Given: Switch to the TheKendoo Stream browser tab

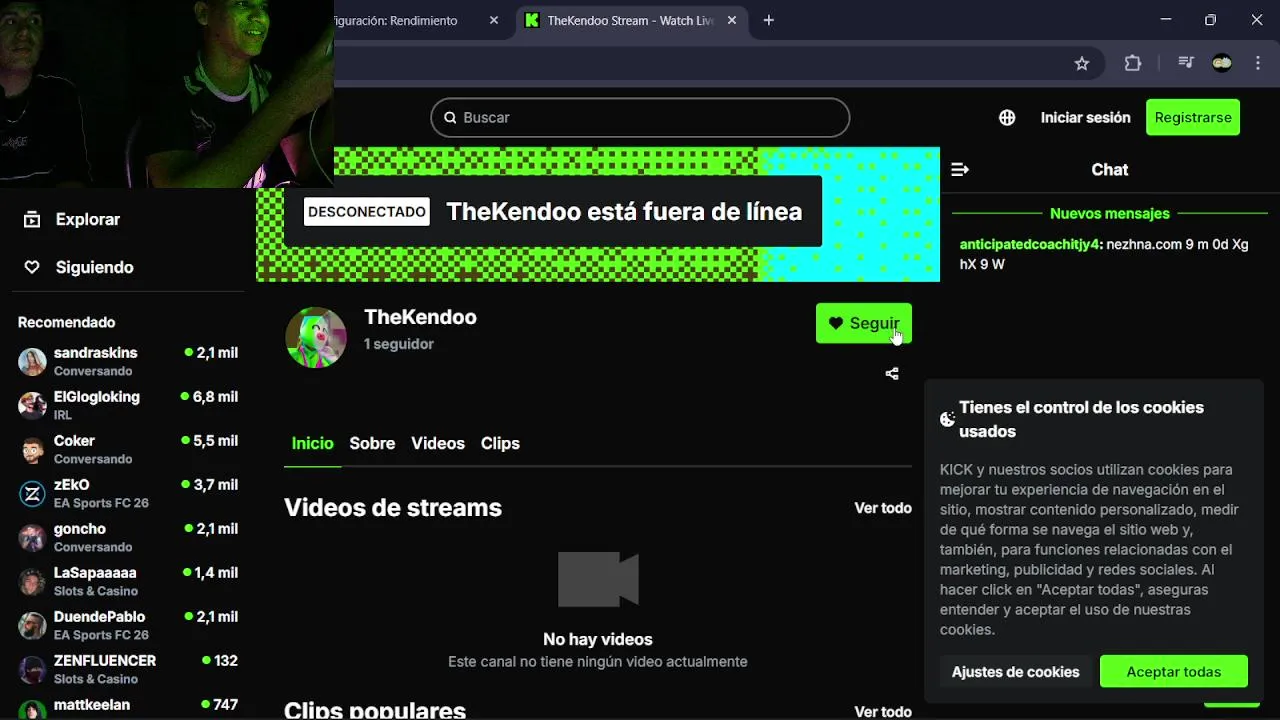Looking at the screenshot, I should tap(630, 20).
